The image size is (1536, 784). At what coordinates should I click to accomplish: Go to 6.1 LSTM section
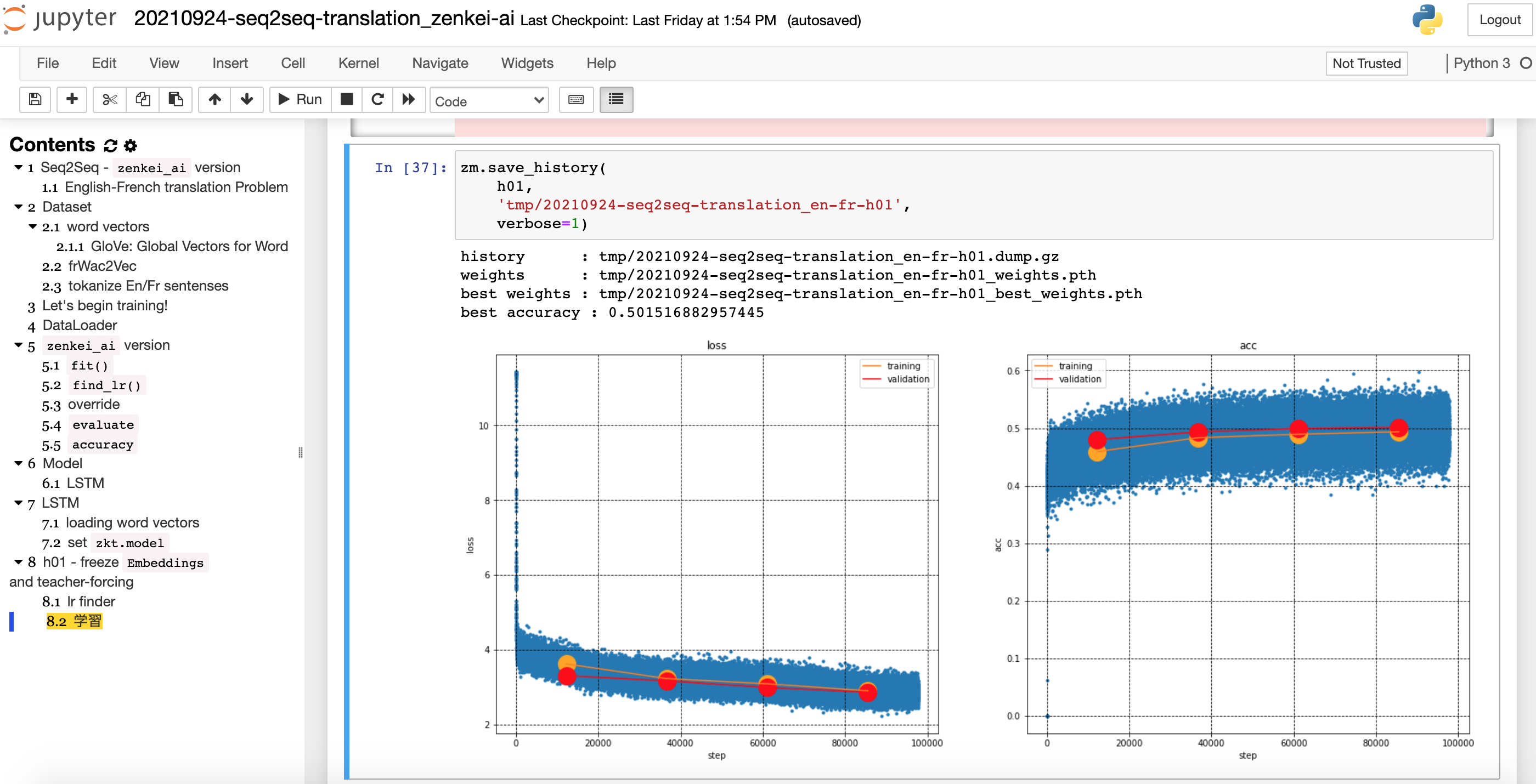click(x=74, y=483)
